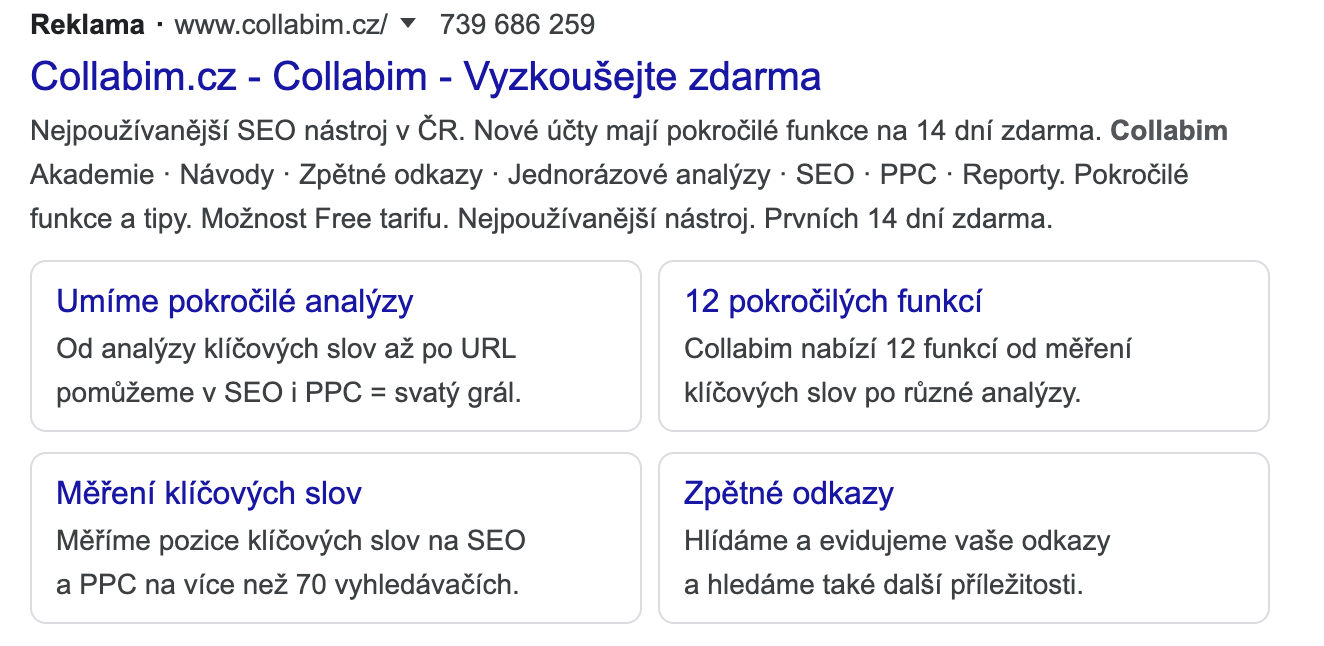Viewport: 1324px width, 646px height.
Task: Click the bold Collabim word in the description
Action: coord(1169,131)
